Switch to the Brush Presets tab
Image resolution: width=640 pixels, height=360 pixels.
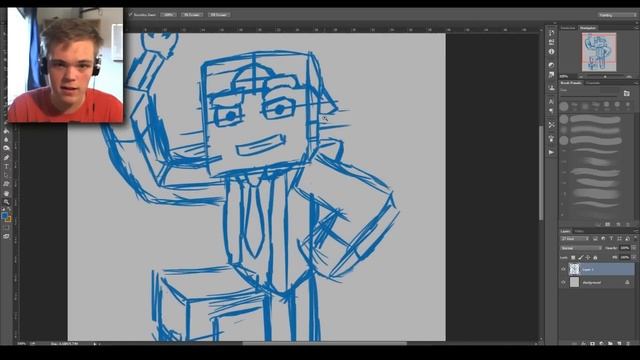[x=571, y=83]
